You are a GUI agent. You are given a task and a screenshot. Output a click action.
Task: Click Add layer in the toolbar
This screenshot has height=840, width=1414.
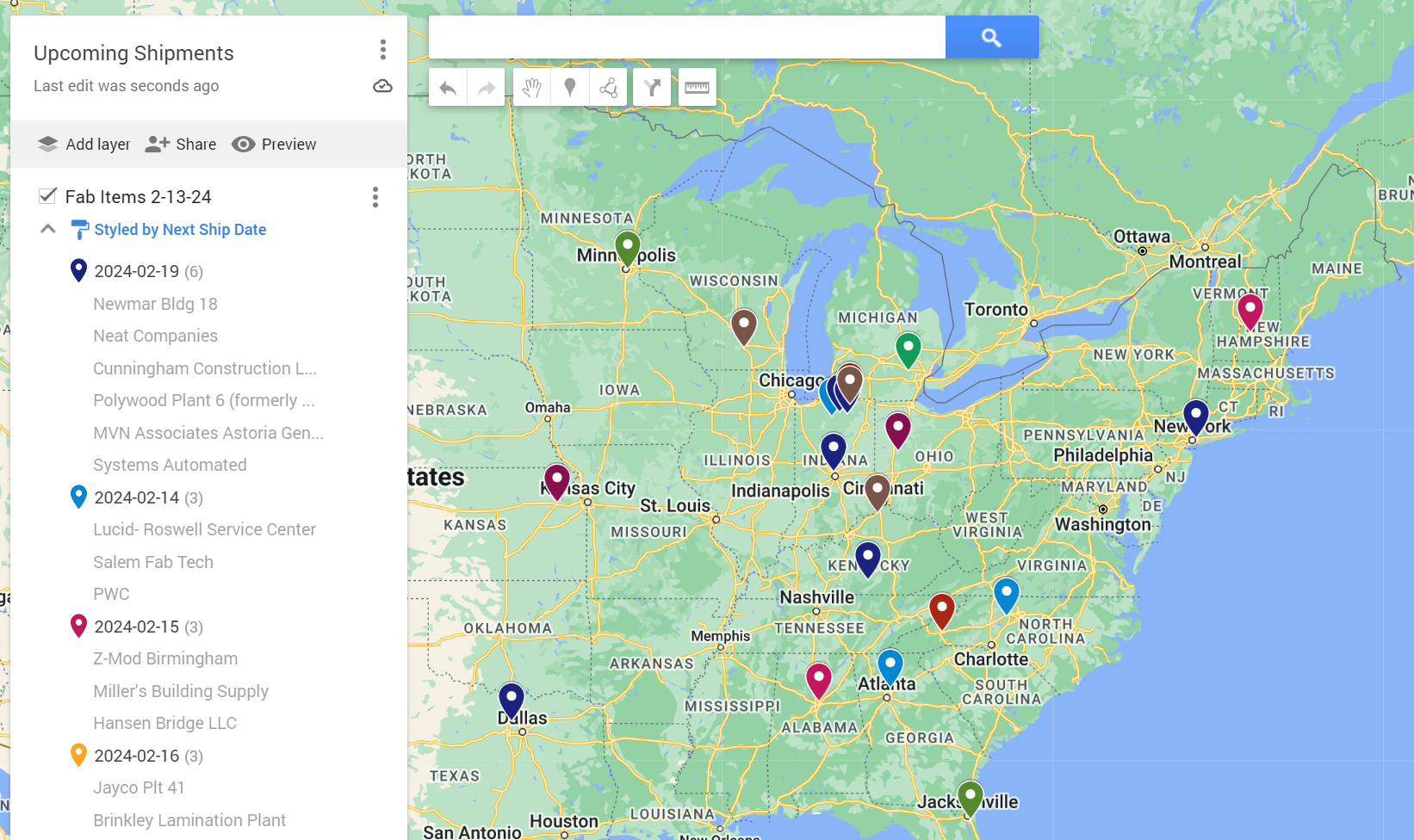(x=84, y=144)
